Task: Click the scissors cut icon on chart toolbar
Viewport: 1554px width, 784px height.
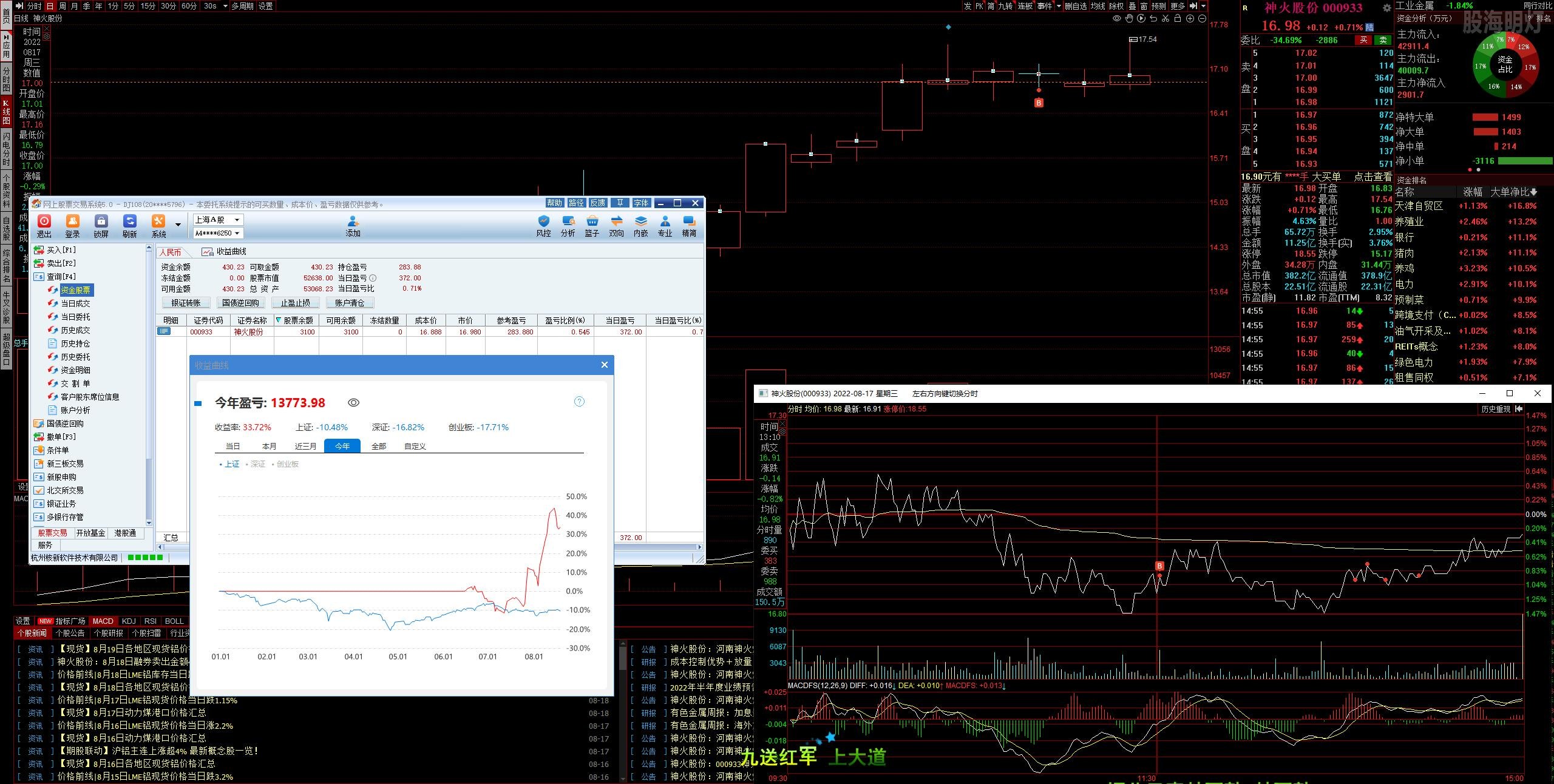Action: click(1165, 18)
